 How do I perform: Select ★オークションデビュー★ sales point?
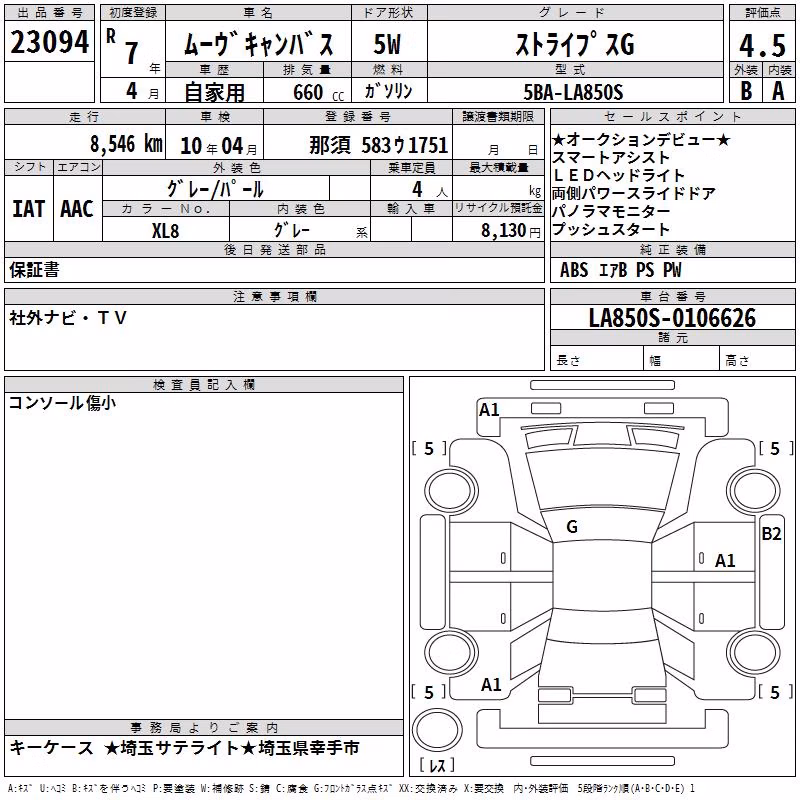[x=641, y=139]
